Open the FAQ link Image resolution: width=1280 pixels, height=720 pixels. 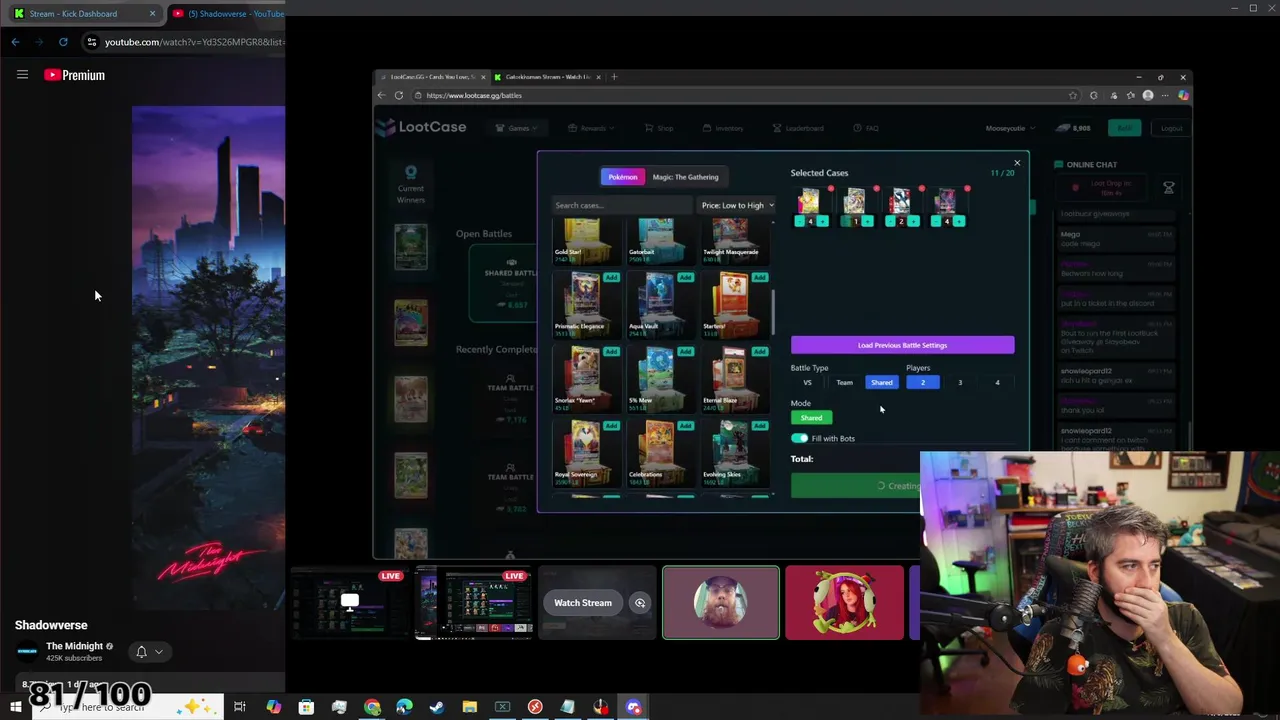click(866, 128)
